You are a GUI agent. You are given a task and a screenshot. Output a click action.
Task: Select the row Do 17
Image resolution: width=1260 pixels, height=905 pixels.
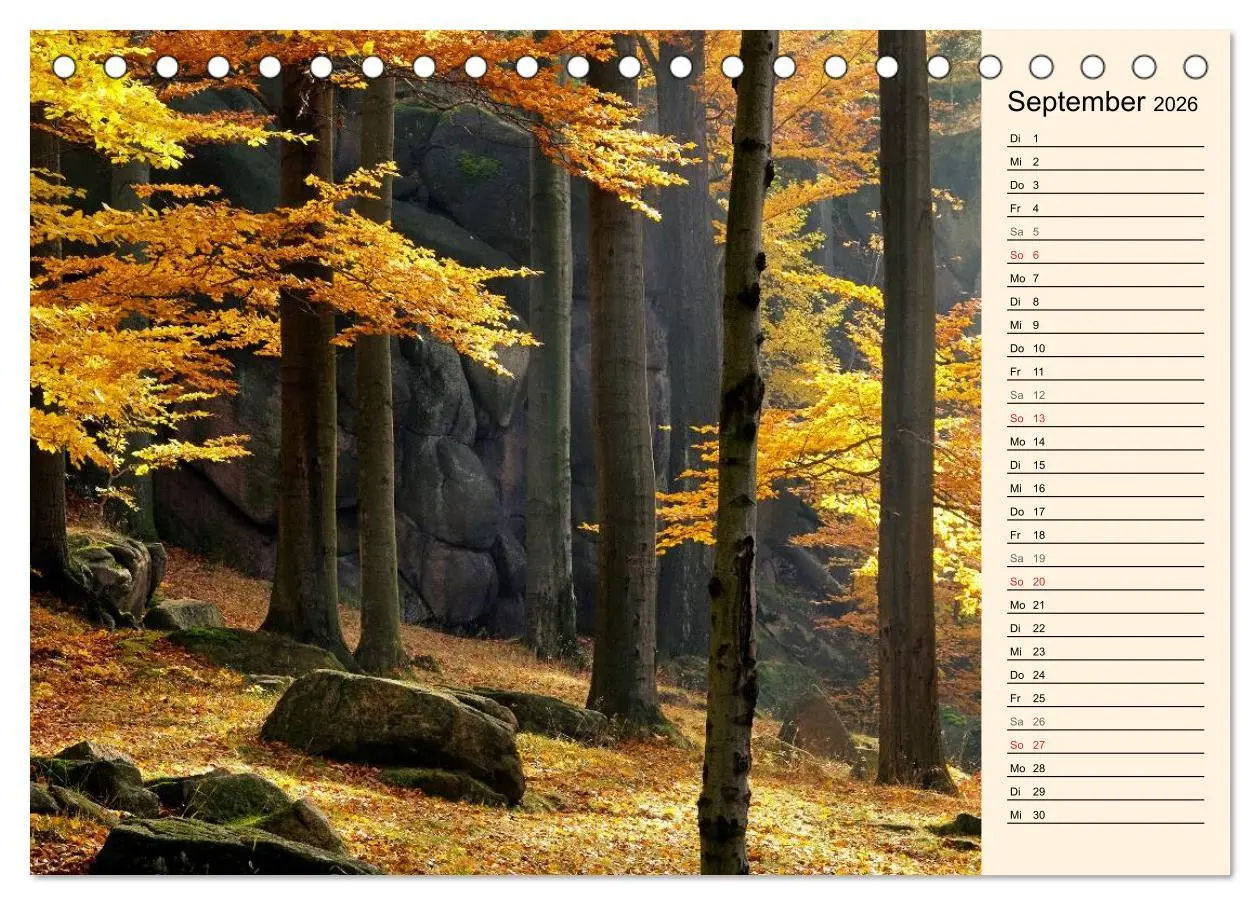coord(1105,511)
